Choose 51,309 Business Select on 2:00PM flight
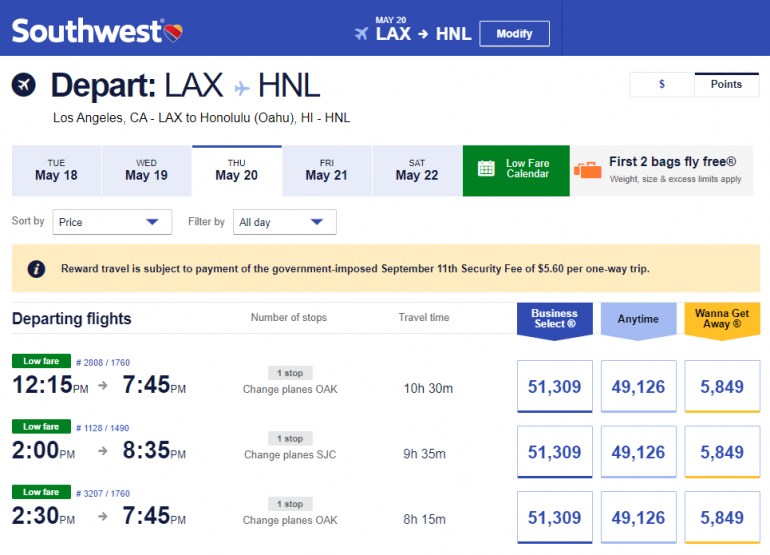Viewport: 770px width, 555px height. tap(554, 452)
